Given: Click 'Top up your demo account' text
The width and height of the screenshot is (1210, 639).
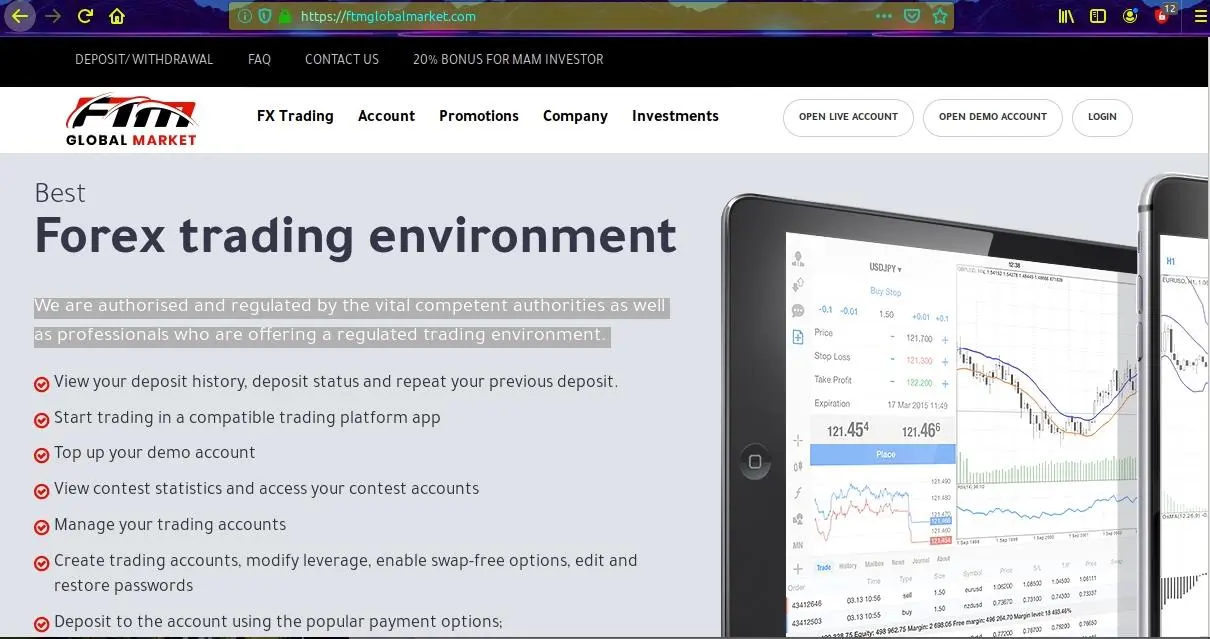Looking at the screenshot, I should tap(155, 453).
